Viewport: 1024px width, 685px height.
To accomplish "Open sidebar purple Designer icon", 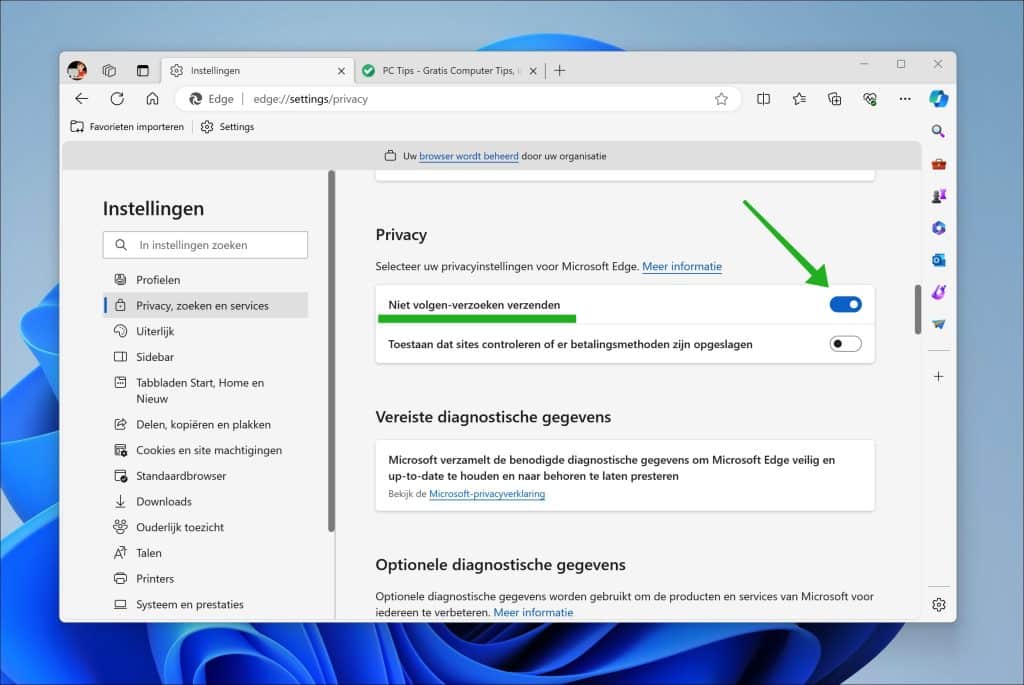I will pos(938,292).
